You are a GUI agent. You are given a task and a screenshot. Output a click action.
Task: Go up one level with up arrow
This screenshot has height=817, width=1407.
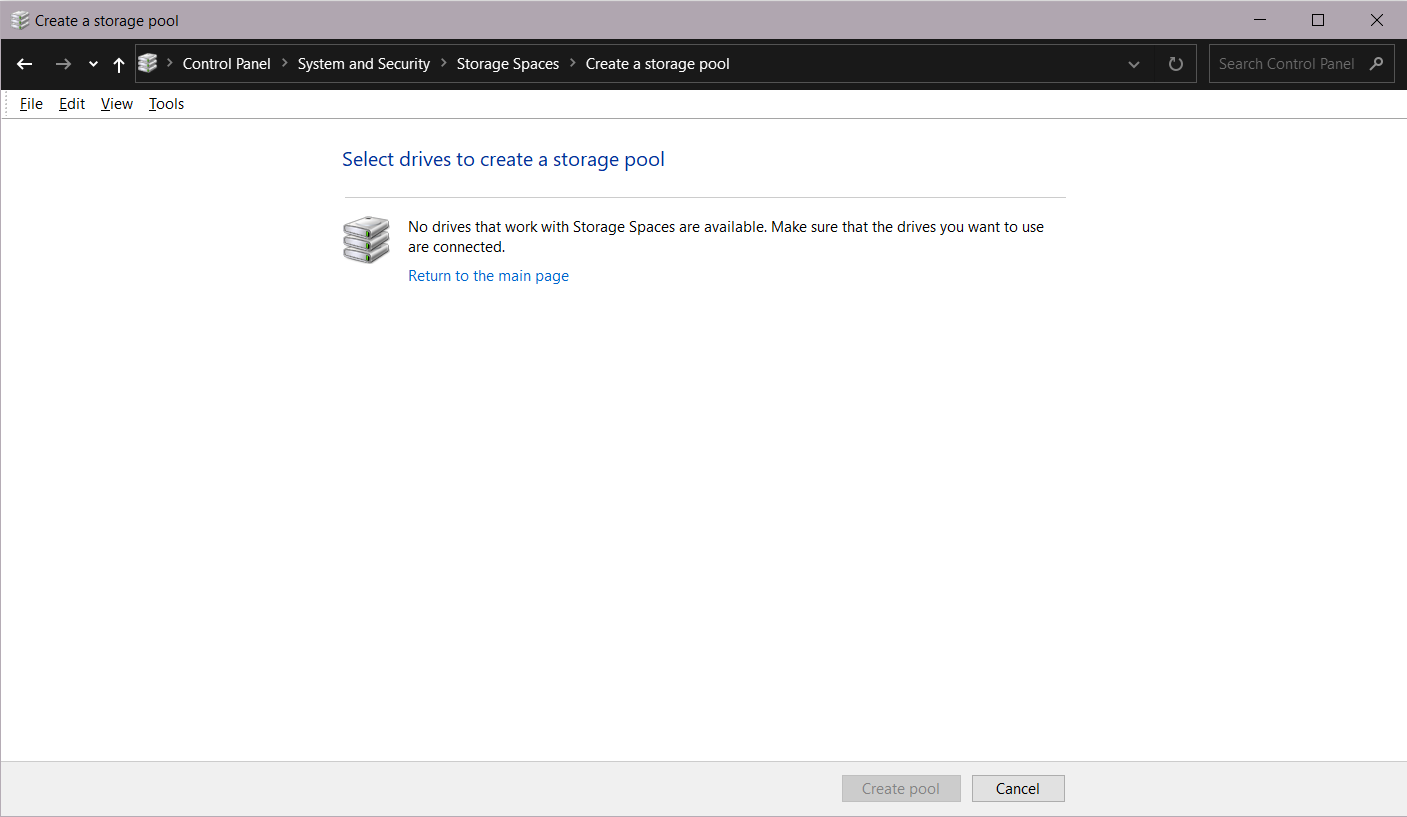119,64
